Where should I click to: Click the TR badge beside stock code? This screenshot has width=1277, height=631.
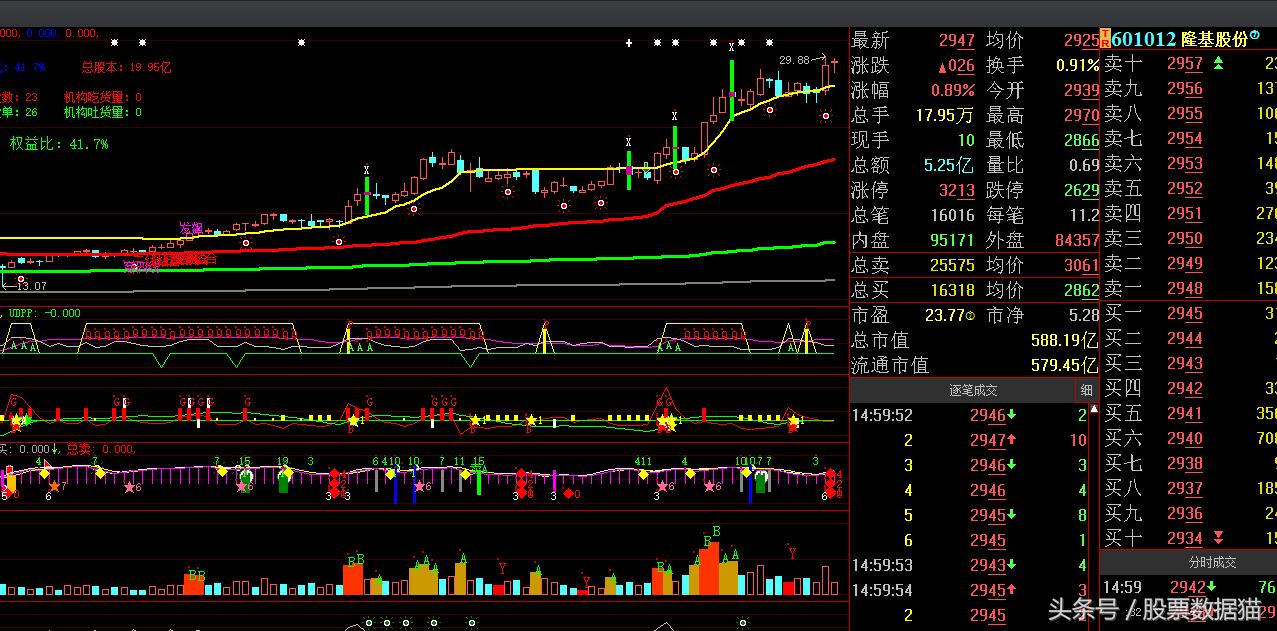[x=1104, y=39]
